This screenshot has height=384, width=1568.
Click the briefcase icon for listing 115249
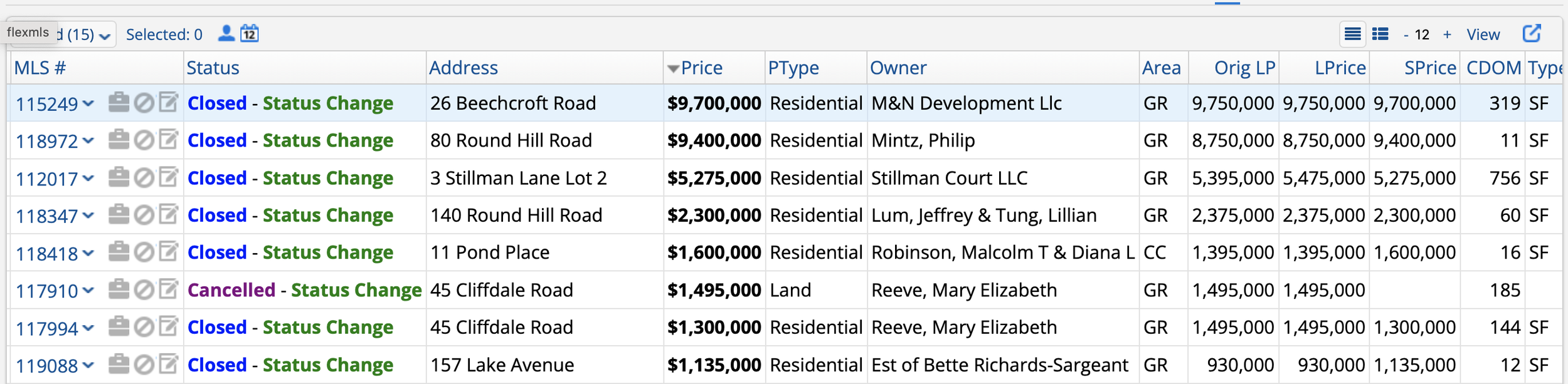click(119, 102)
